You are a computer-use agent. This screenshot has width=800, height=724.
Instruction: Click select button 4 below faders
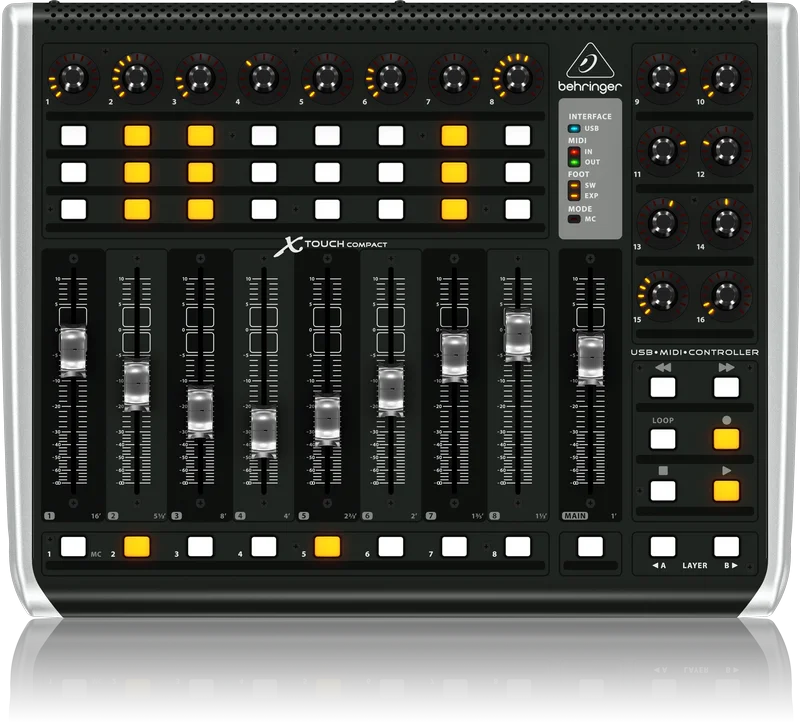point(264,546)
